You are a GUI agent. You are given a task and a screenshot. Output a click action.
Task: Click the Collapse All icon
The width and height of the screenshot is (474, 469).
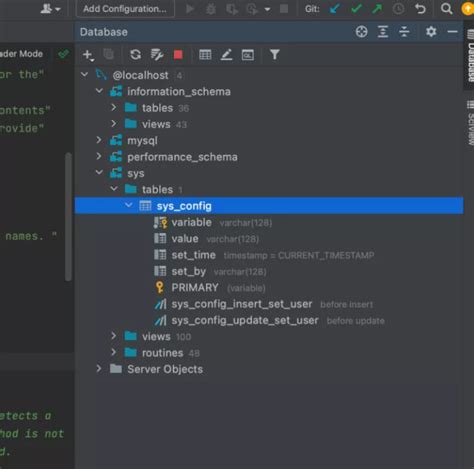[404, 32]
